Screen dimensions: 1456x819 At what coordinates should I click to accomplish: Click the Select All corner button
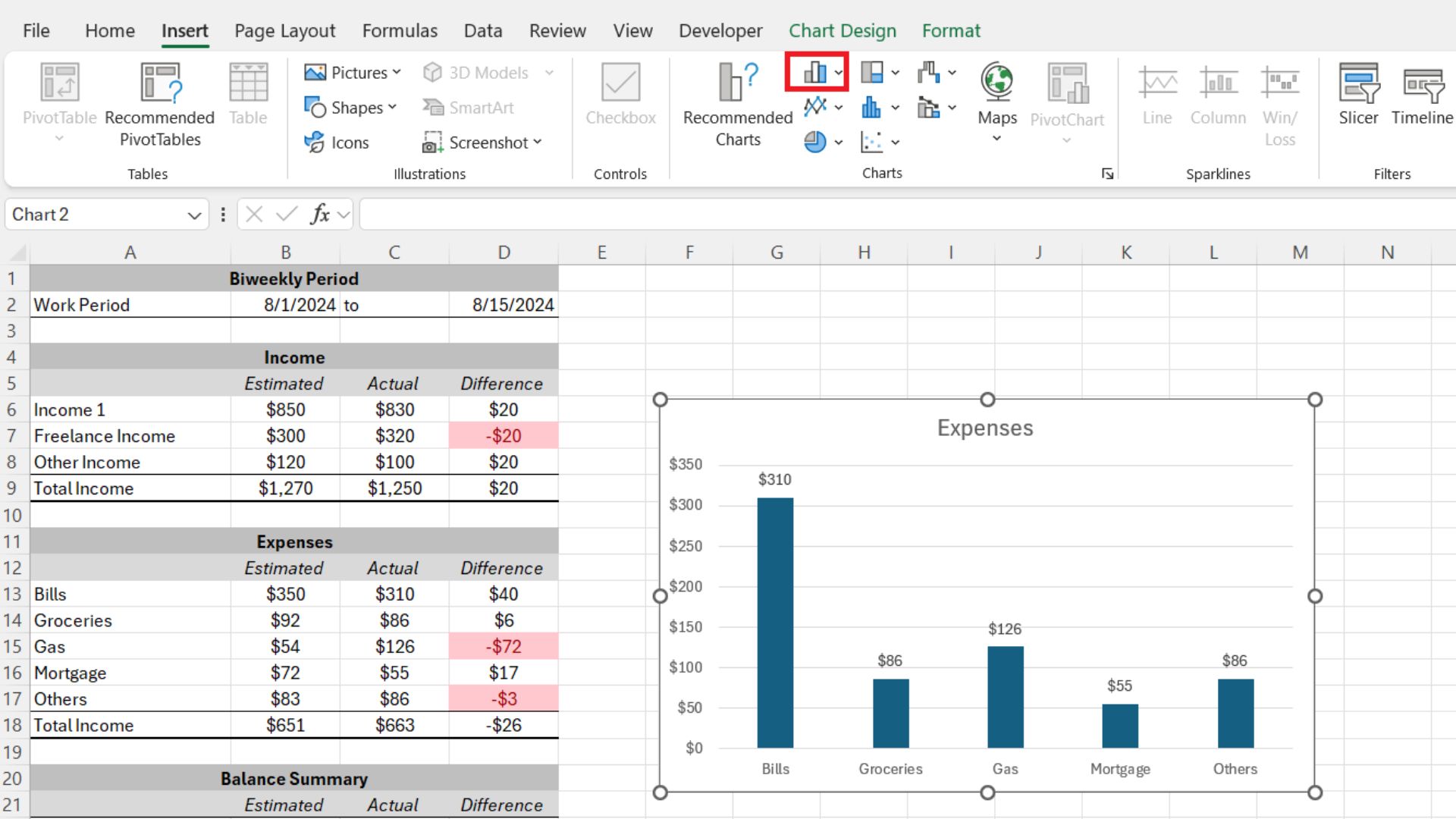15,253
